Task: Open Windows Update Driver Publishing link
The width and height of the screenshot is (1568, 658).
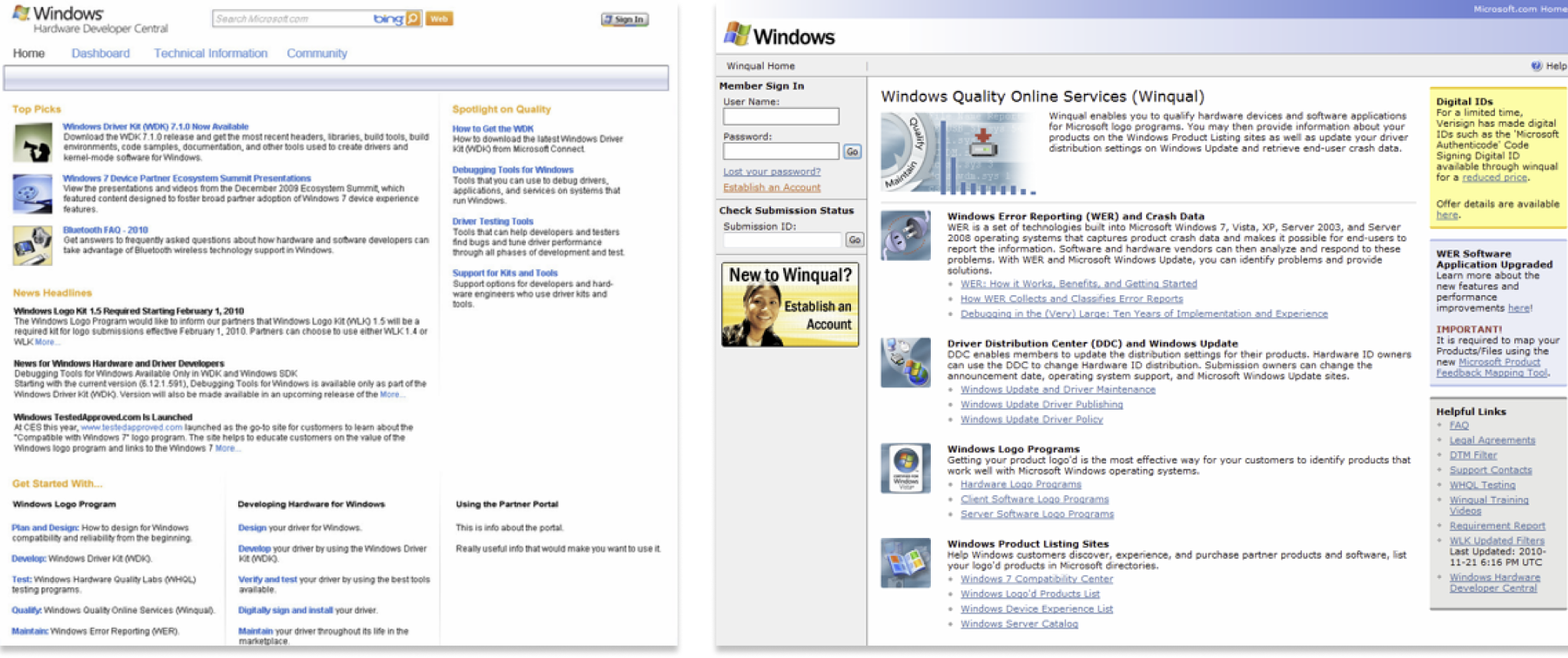Action: [1041, 404]
